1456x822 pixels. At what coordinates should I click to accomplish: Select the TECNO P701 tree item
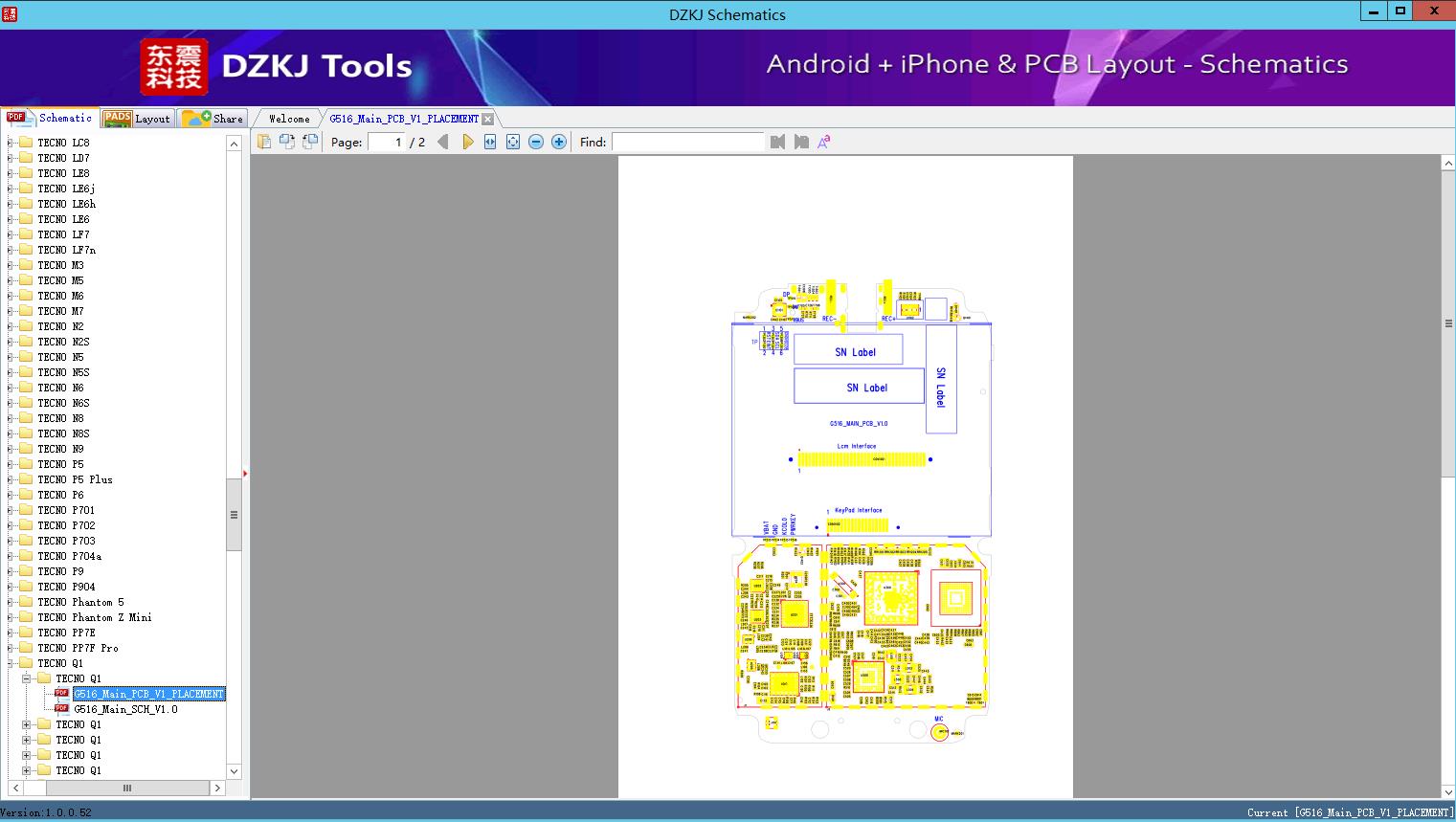(x=66, y=510)
